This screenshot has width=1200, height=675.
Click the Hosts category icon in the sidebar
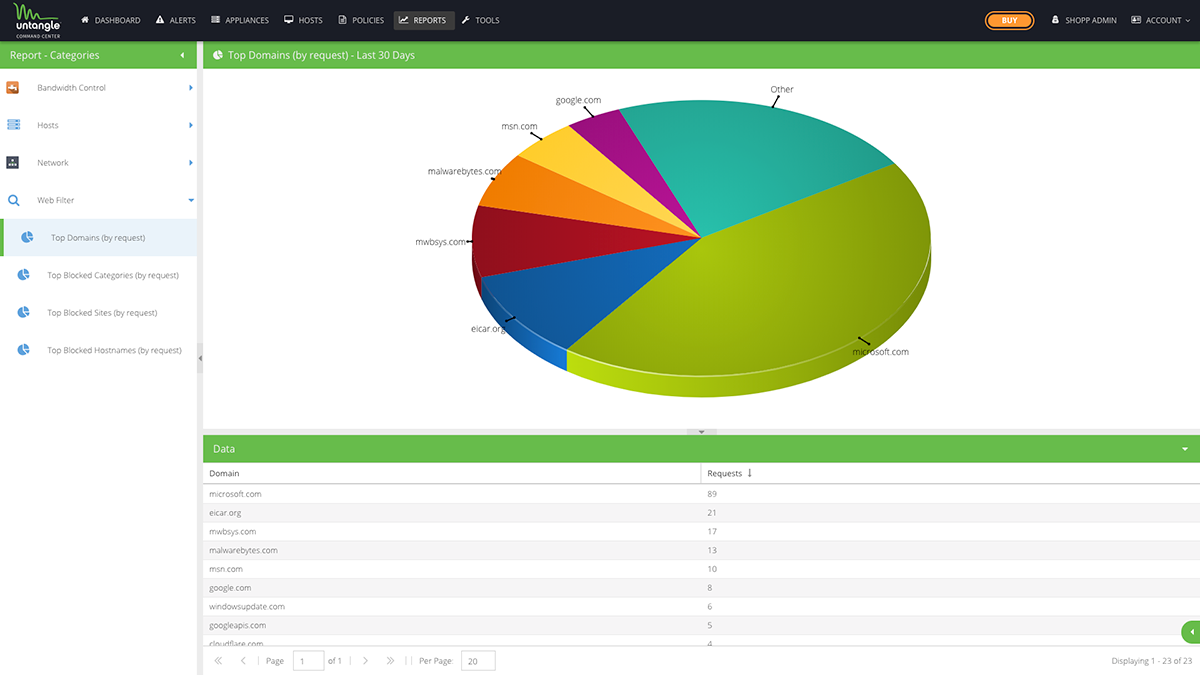point(14,125)
